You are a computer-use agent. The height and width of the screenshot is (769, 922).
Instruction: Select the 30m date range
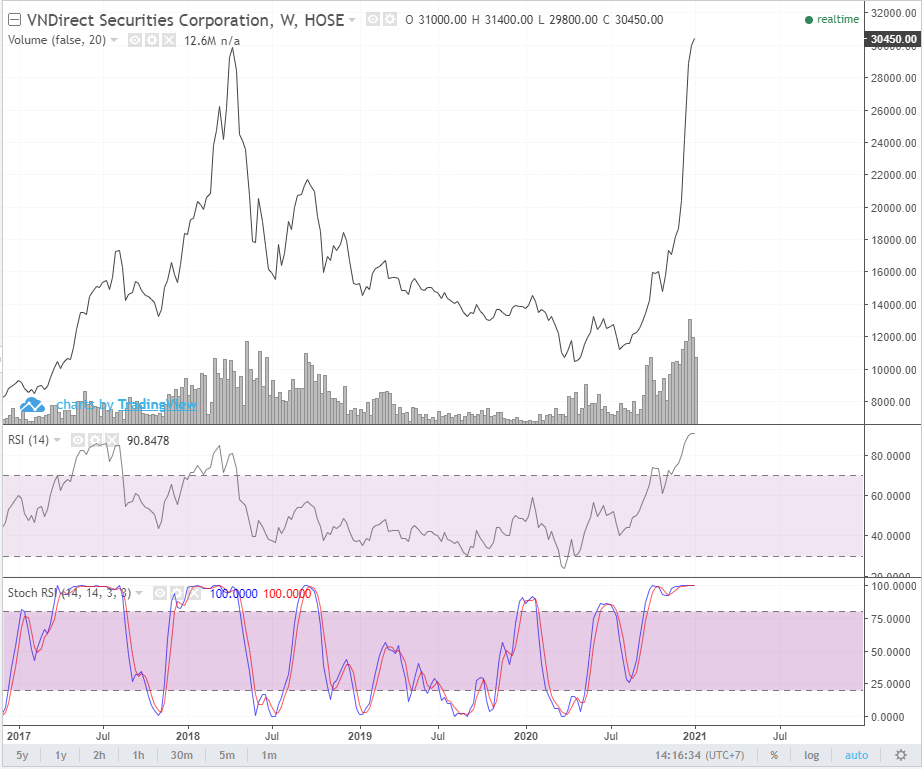(182, 755)
